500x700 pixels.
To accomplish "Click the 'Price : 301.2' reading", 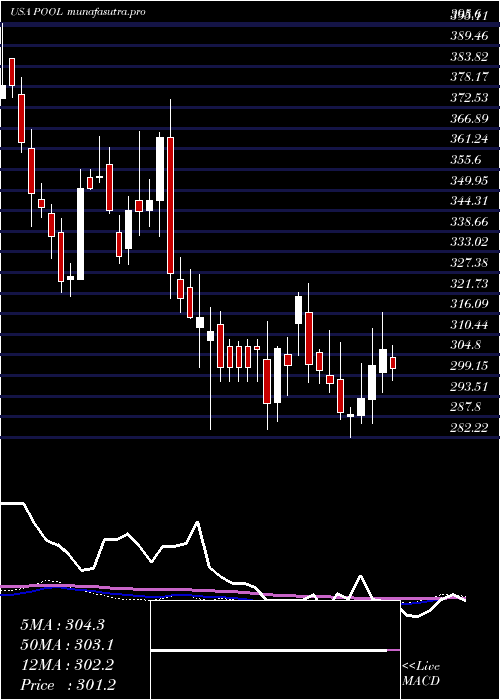I will tap(68, 685).
